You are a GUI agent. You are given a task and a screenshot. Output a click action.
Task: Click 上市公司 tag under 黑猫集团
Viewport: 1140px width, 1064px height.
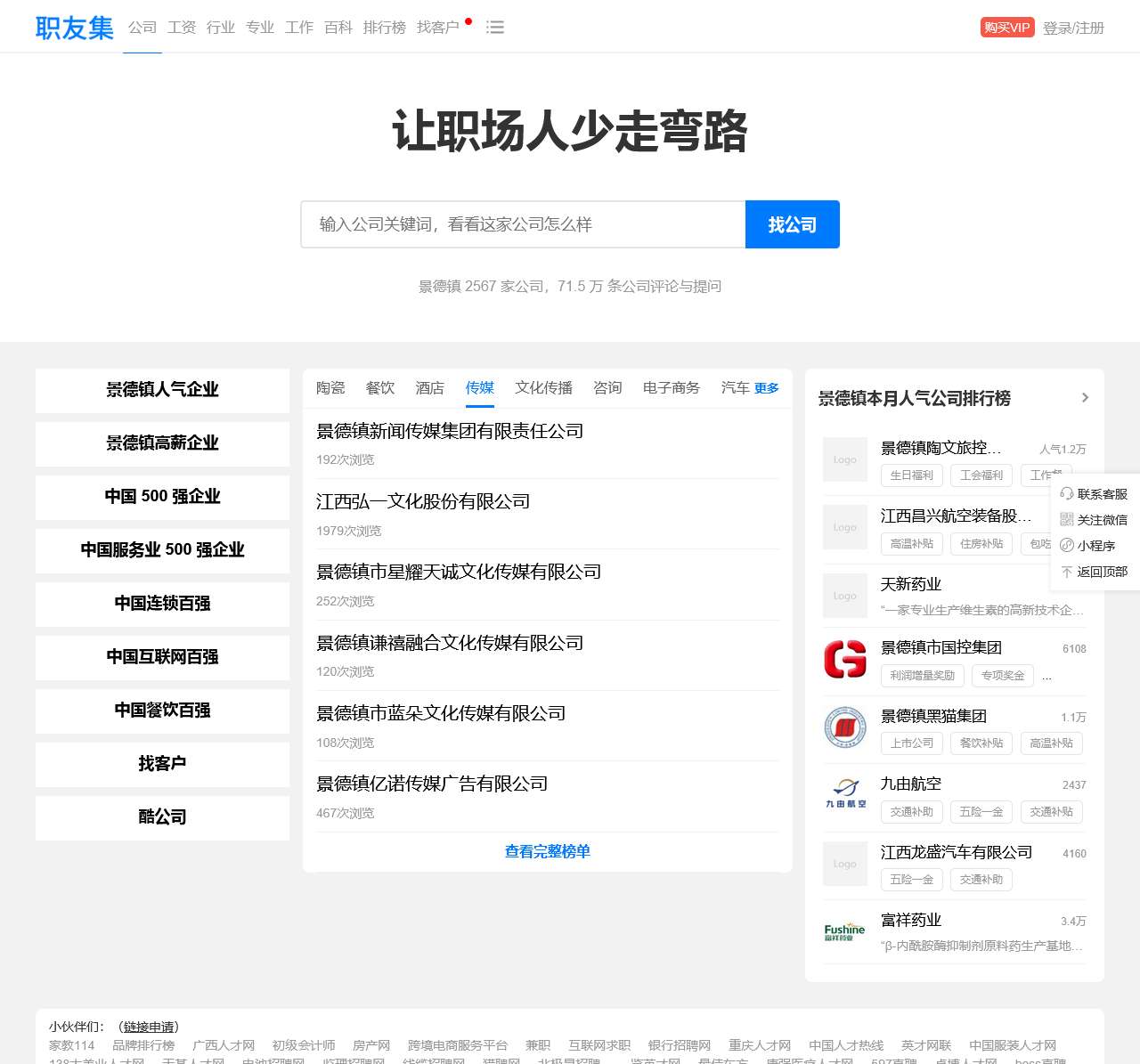click(x=912, y=743)
